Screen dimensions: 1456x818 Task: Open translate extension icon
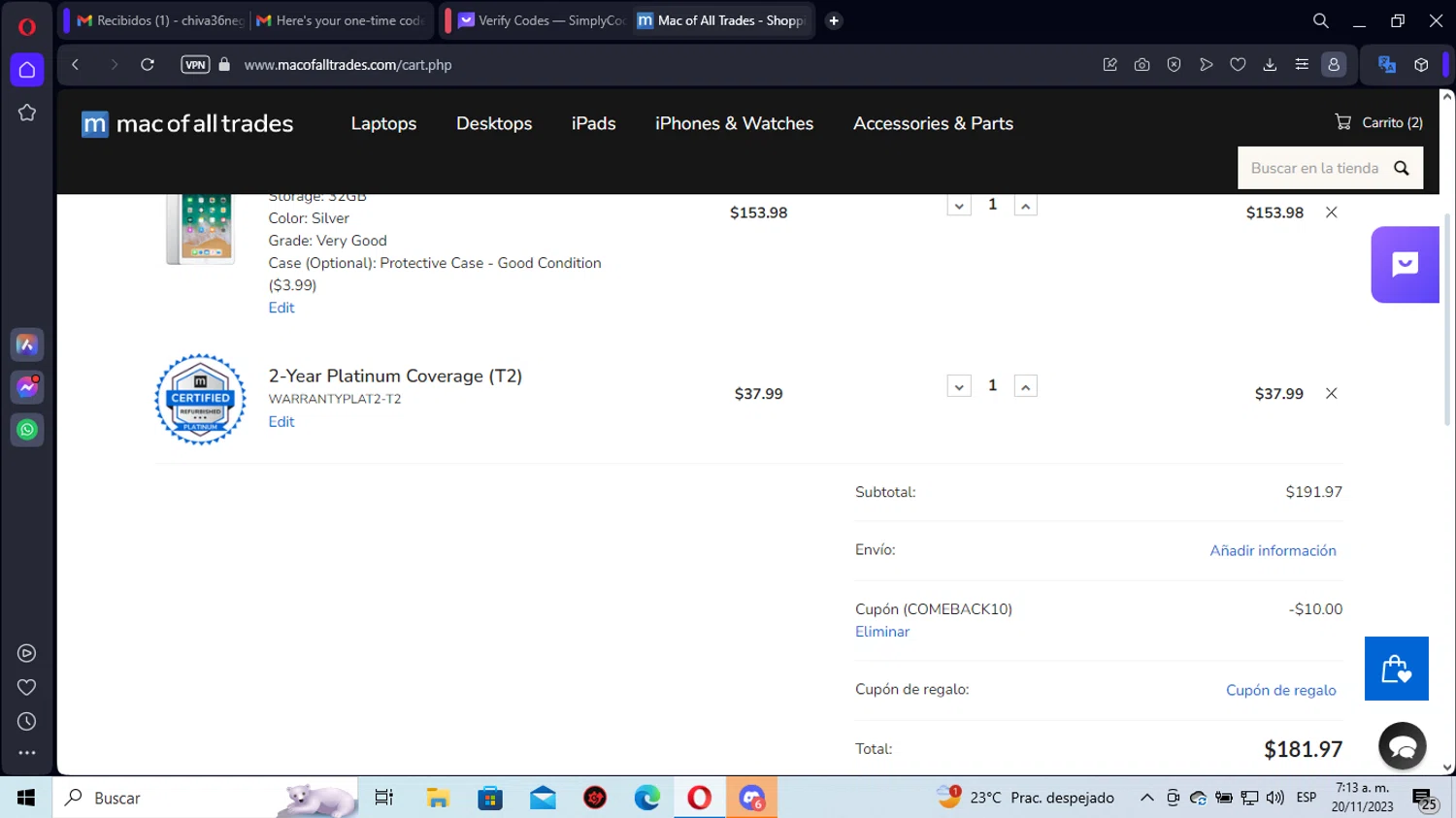tap(1387, 65)
